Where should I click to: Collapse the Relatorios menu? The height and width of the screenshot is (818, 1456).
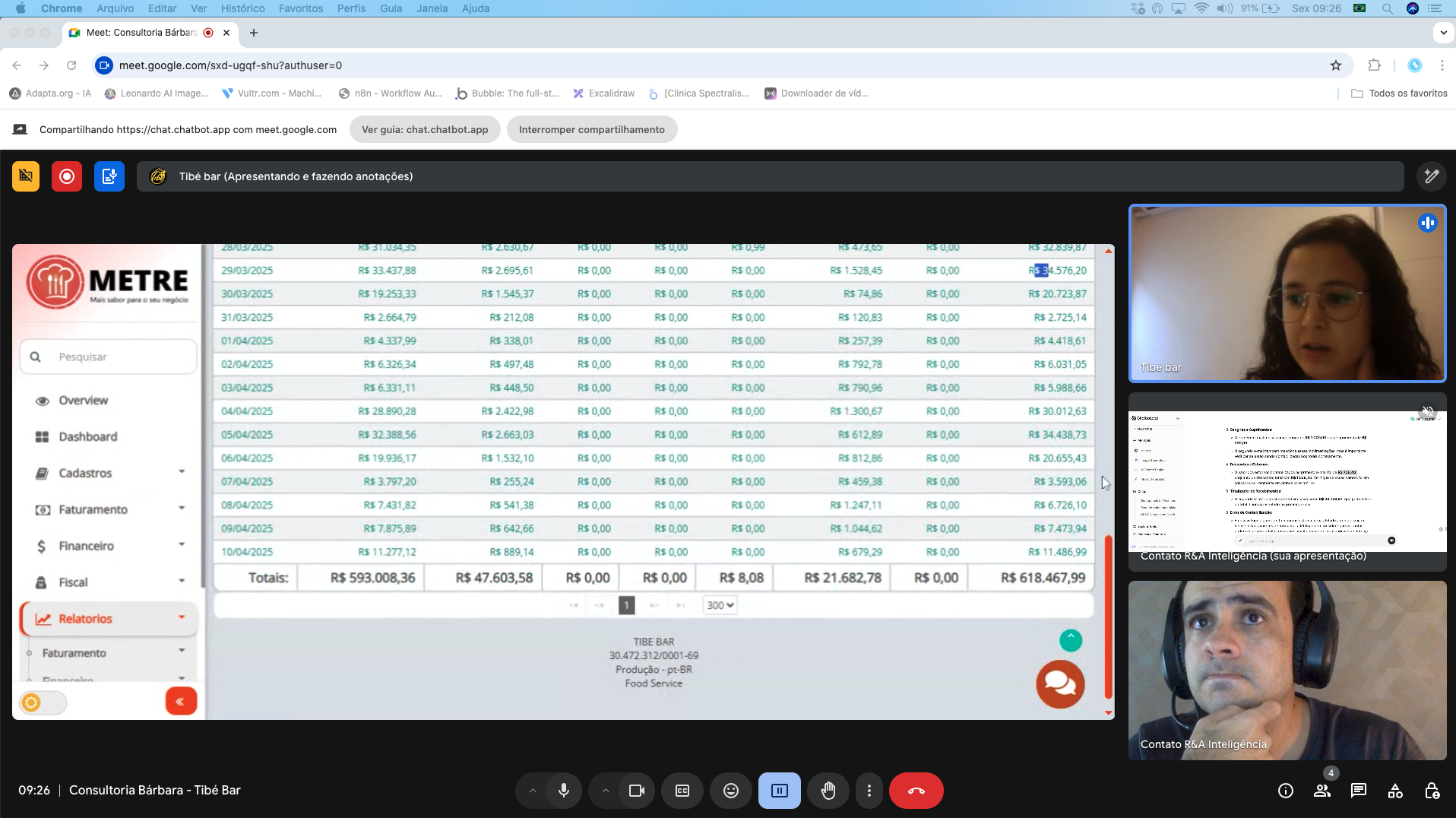[109, 619]
